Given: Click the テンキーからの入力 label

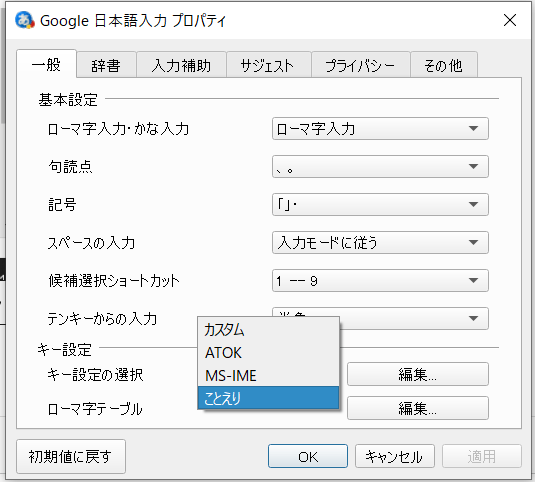Looking at the screenshot, I should point(102,319).
